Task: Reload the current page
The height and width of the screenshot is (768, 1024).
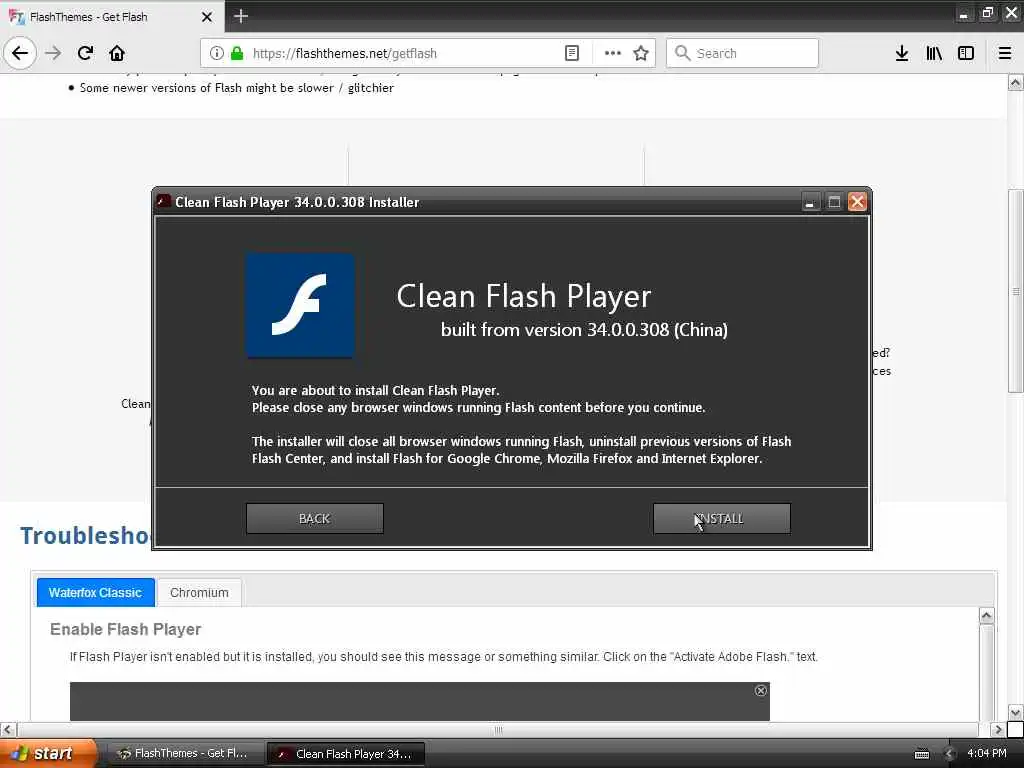Action: tap(85, 53)
